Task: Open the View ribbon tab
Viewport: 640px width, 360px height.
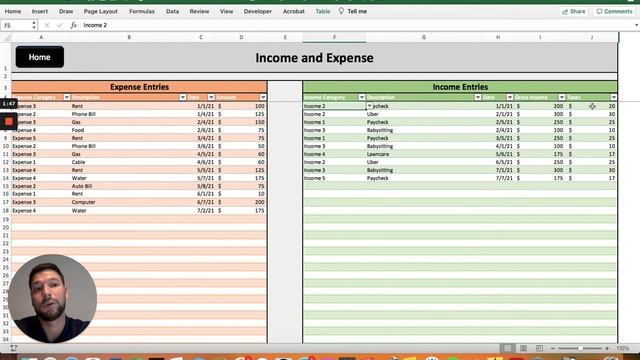Action: pyautogui.click(x=227, y=11)
